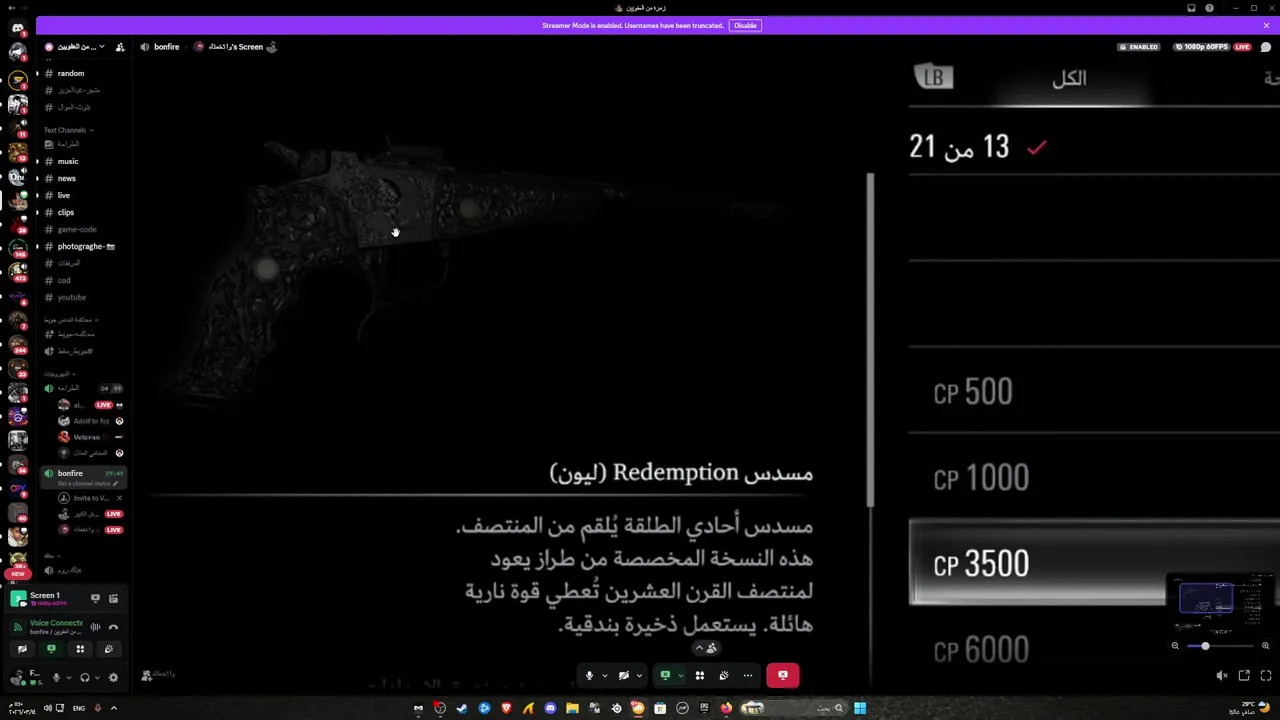Image resolution: width=1280 pixels, height=720 pixels.
Task: Open microphone options arrow in control bar
Action: click(604, 675)
